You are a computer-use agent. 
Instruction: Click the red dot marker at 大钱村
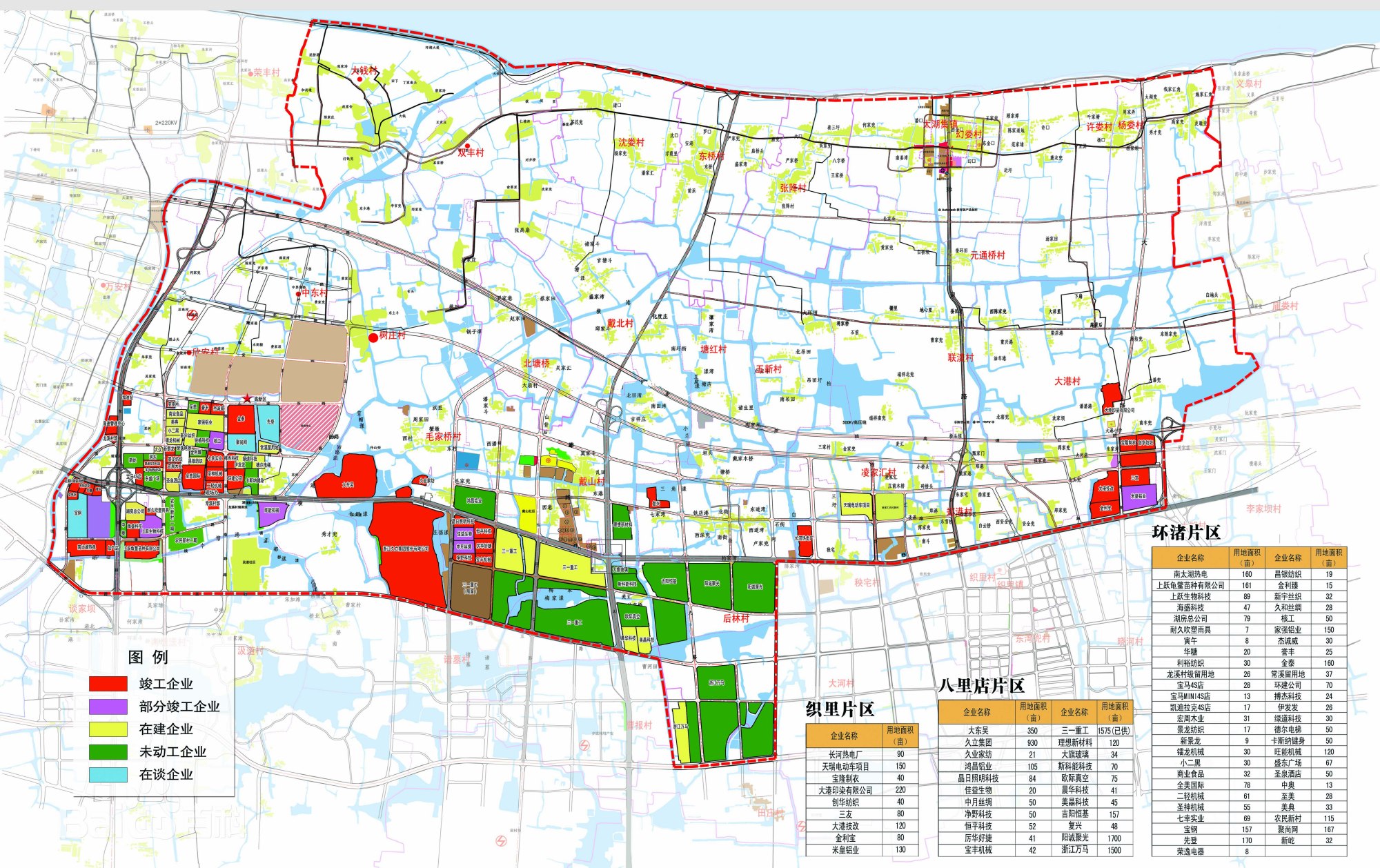coord(360,79)
